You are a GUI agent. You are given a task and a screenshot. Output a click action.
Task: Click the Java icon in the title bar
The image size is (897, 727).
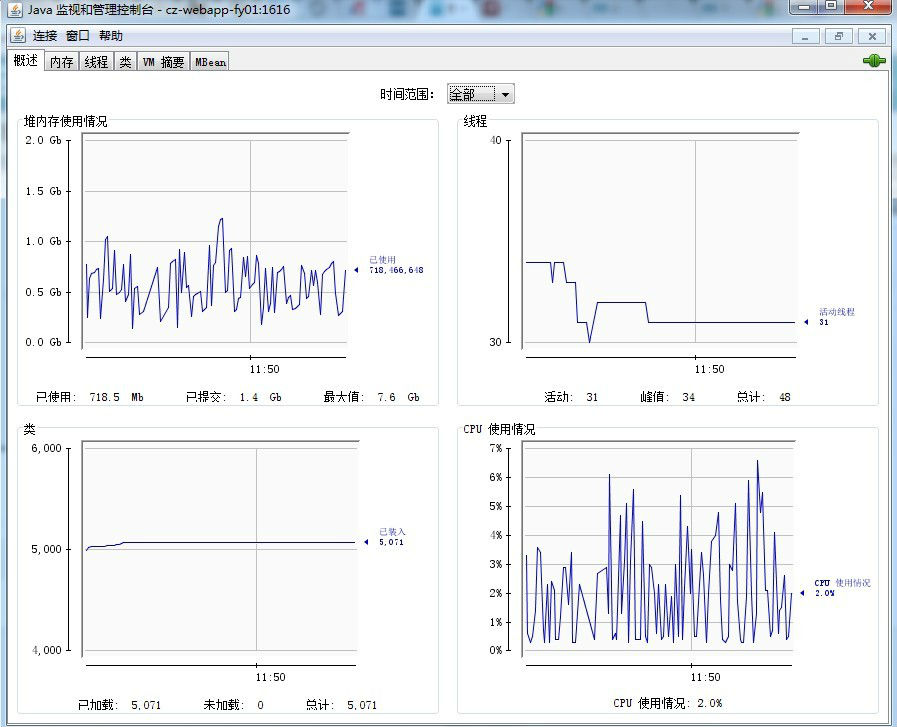tap(15, 9)
